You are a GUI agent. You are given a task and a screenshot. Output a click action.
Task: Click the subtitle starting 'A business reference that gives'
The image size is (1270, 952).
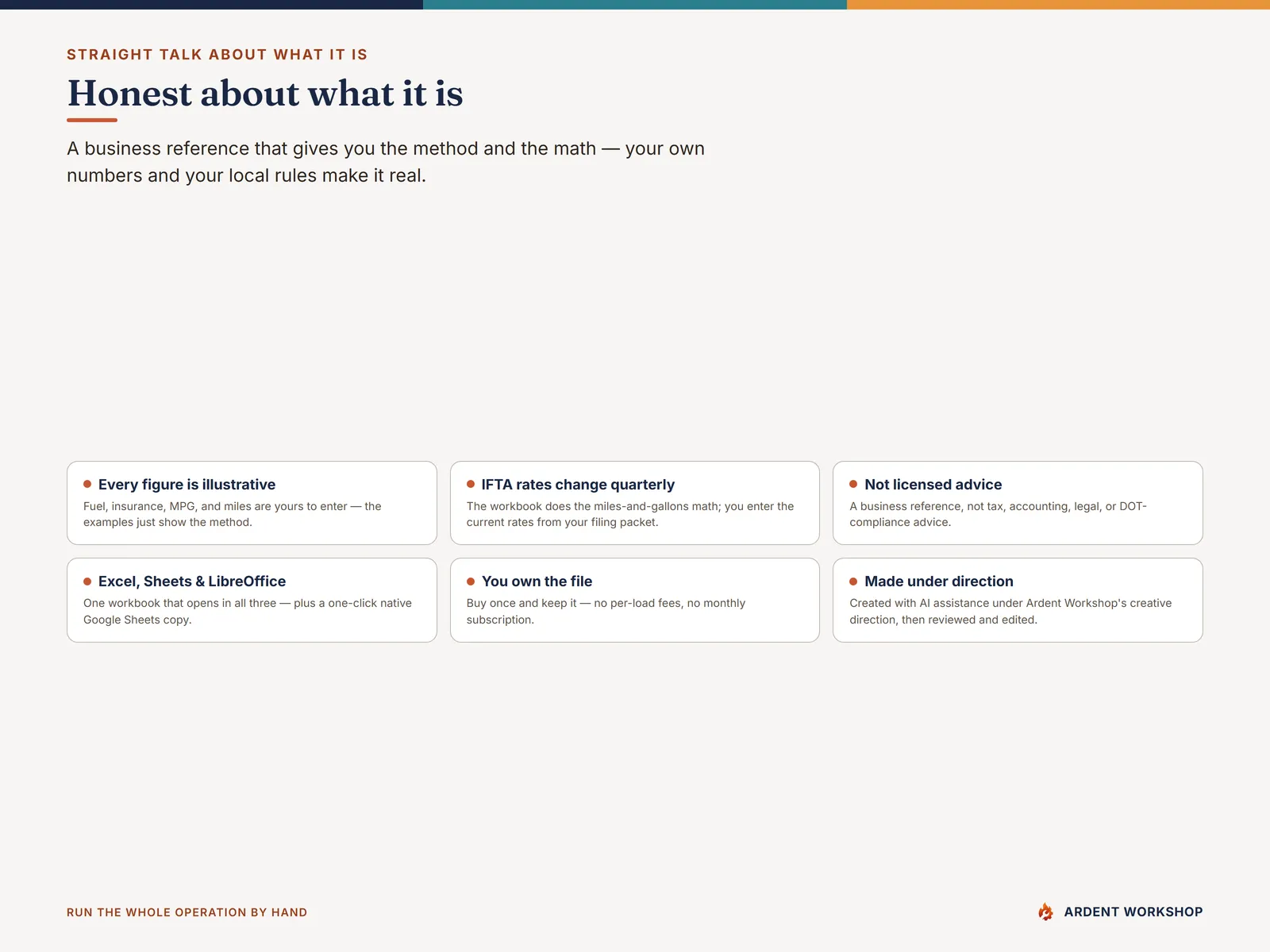click(x=386, y=162)
